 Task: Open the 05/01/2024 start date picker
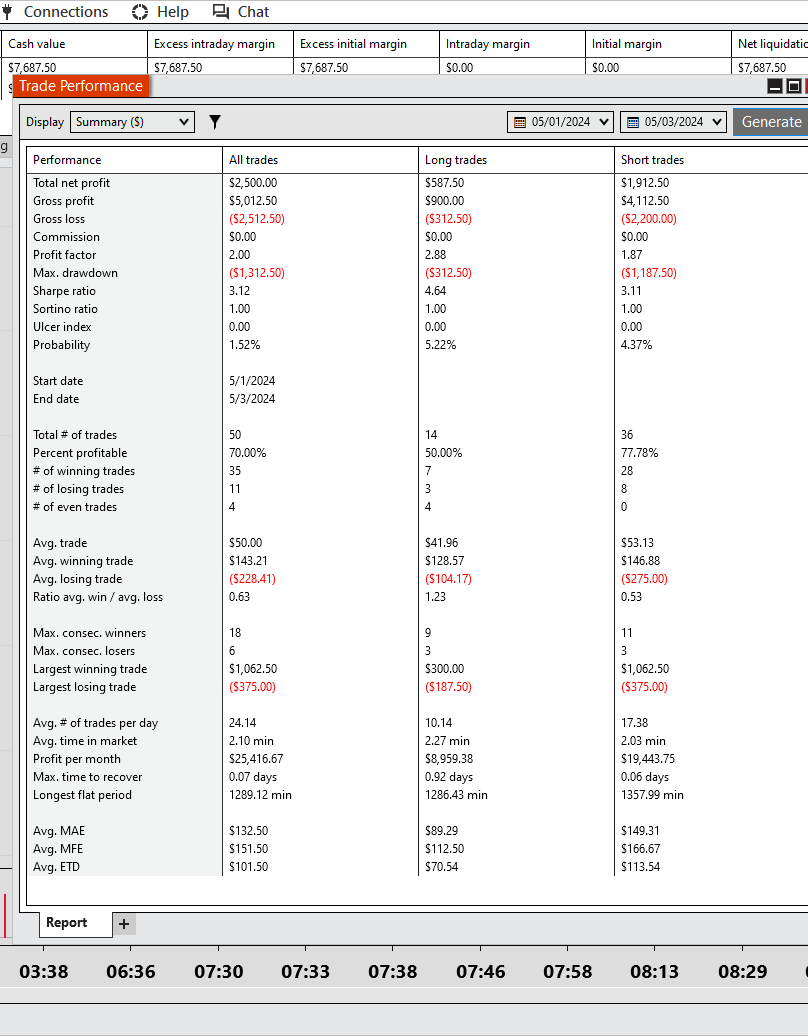click(560, 122)
